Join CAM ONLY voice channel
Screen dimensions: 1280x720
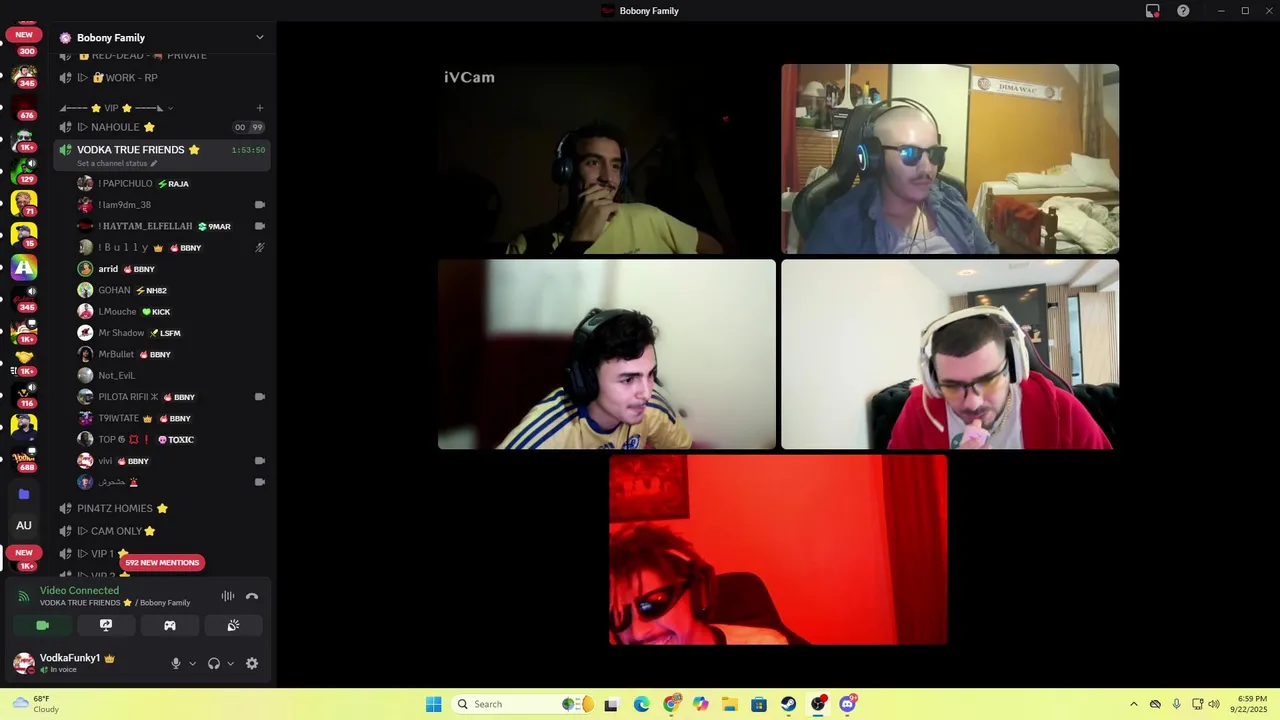pos(162,531)
